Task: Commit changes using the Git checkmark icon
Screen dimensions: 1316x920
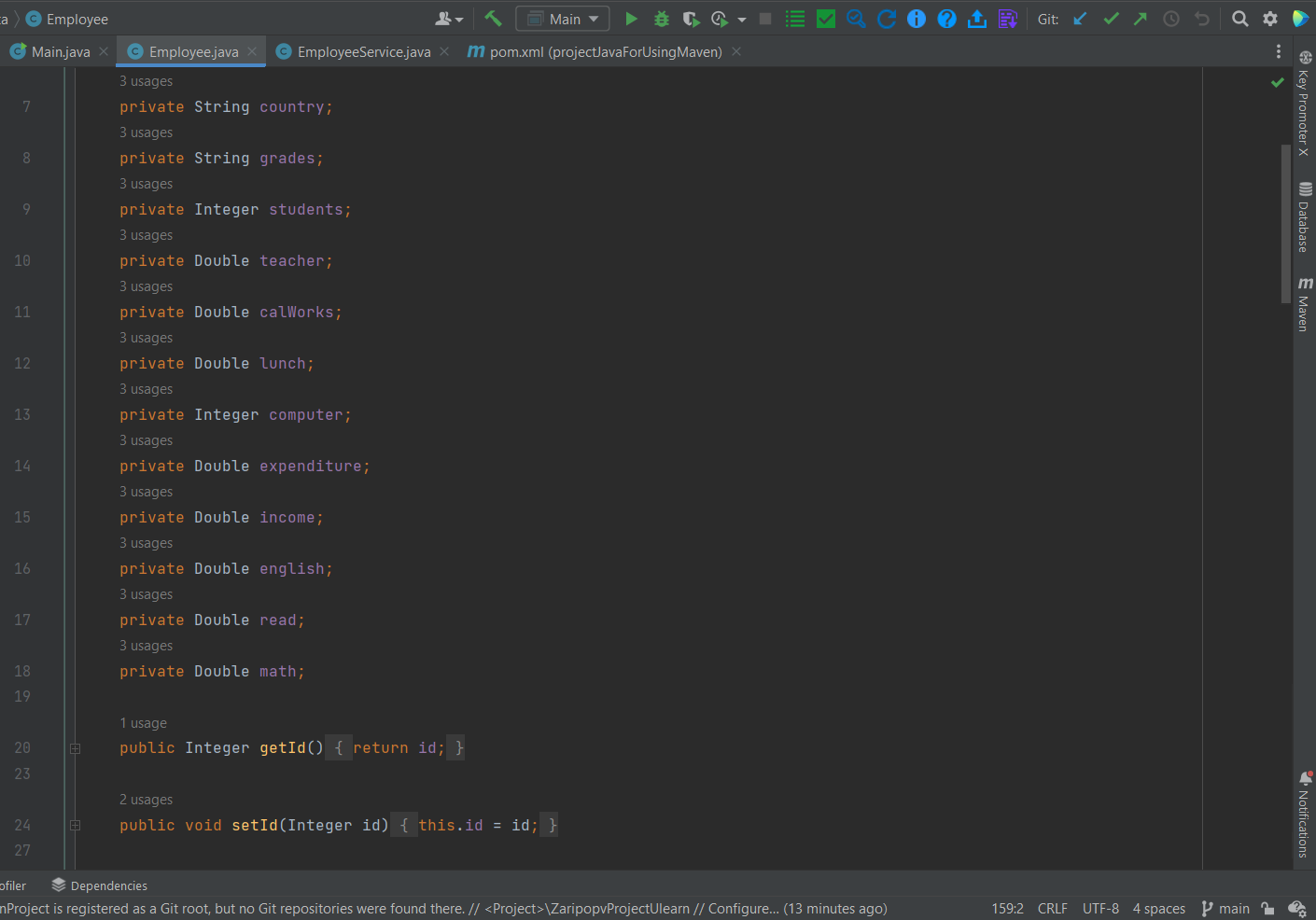Action: 1110,18
